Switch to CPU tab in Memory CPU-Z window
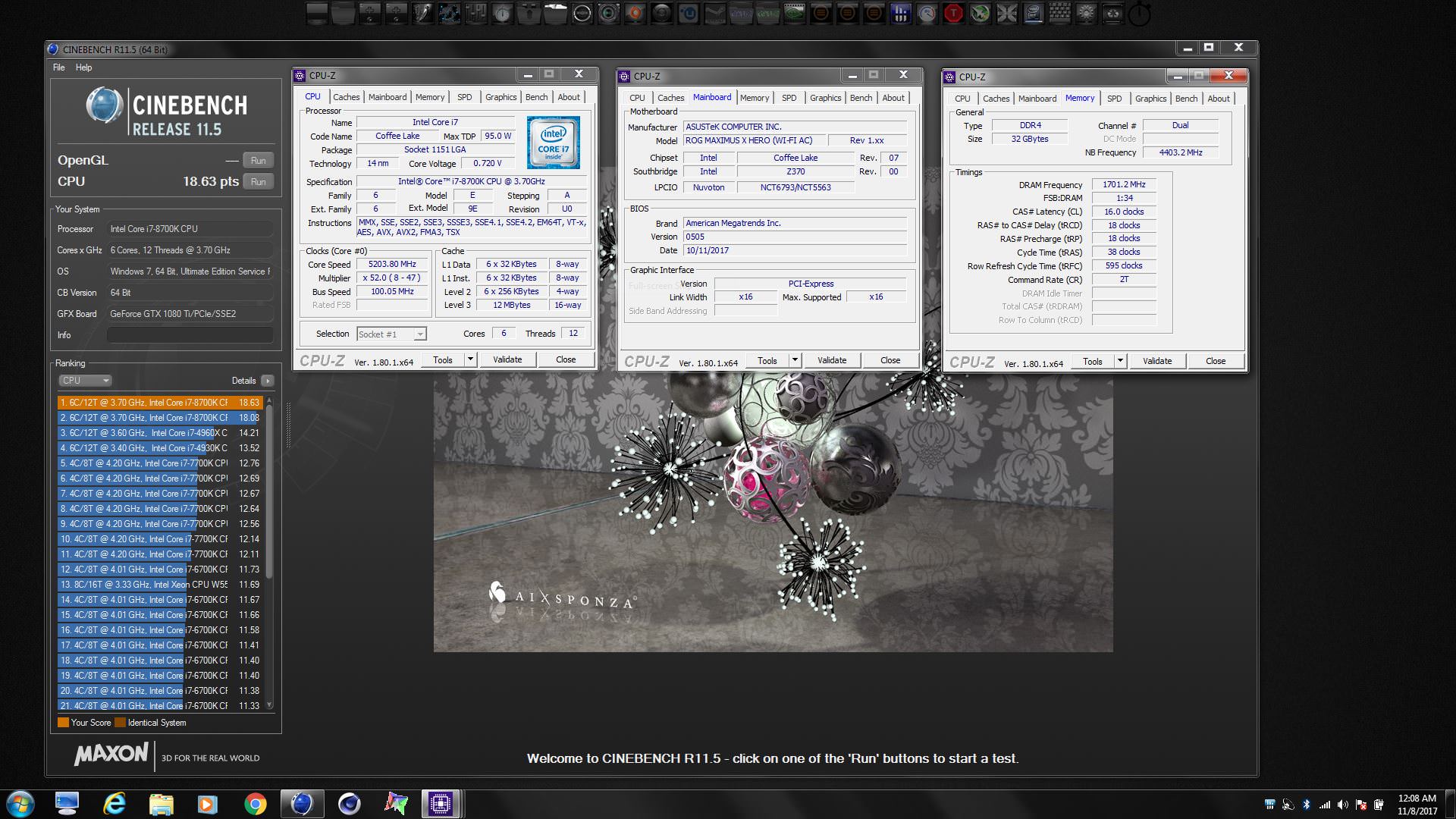The image size is (1456, 819). click(962, 99)
